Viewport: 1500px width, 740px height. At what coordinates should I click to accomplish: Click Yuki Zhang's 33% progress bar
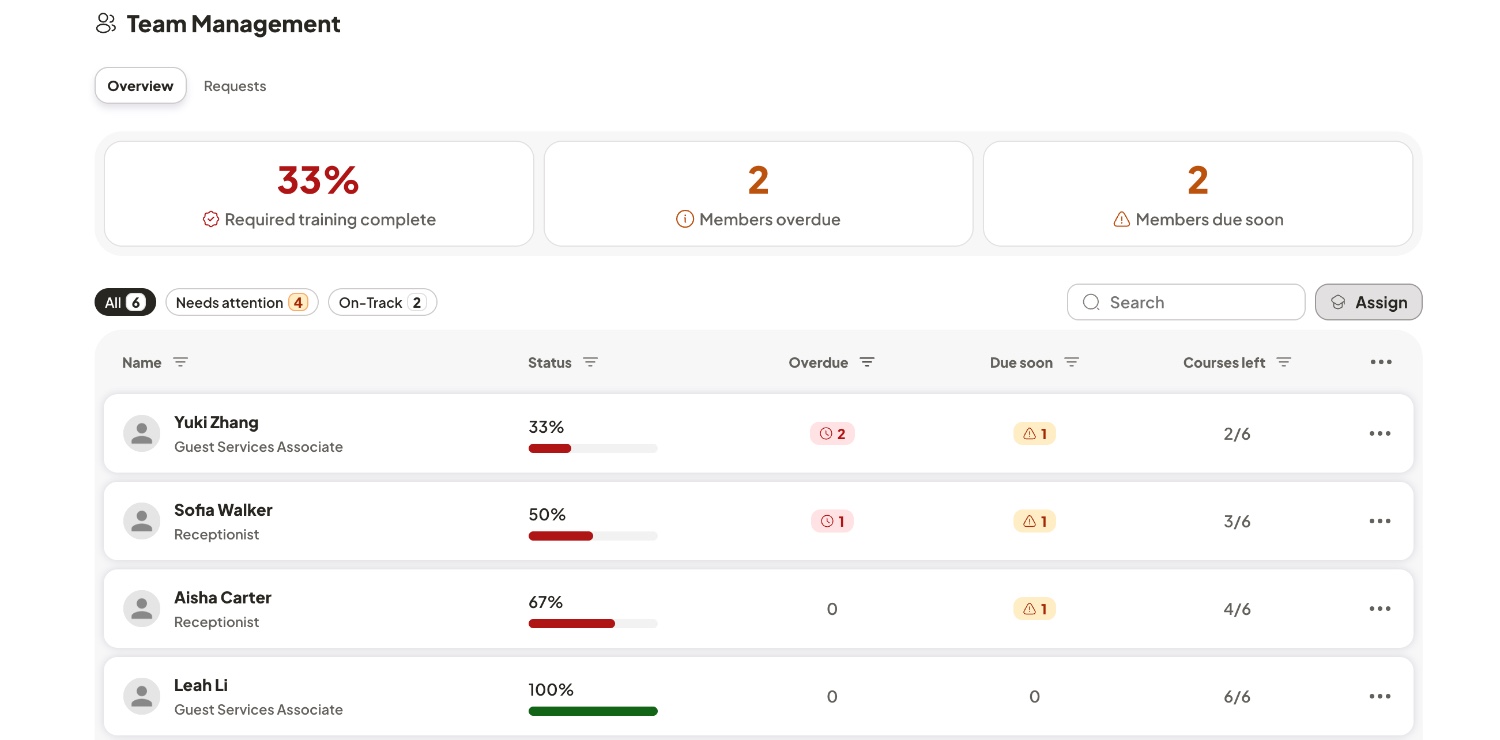click(x=593, y=448)
